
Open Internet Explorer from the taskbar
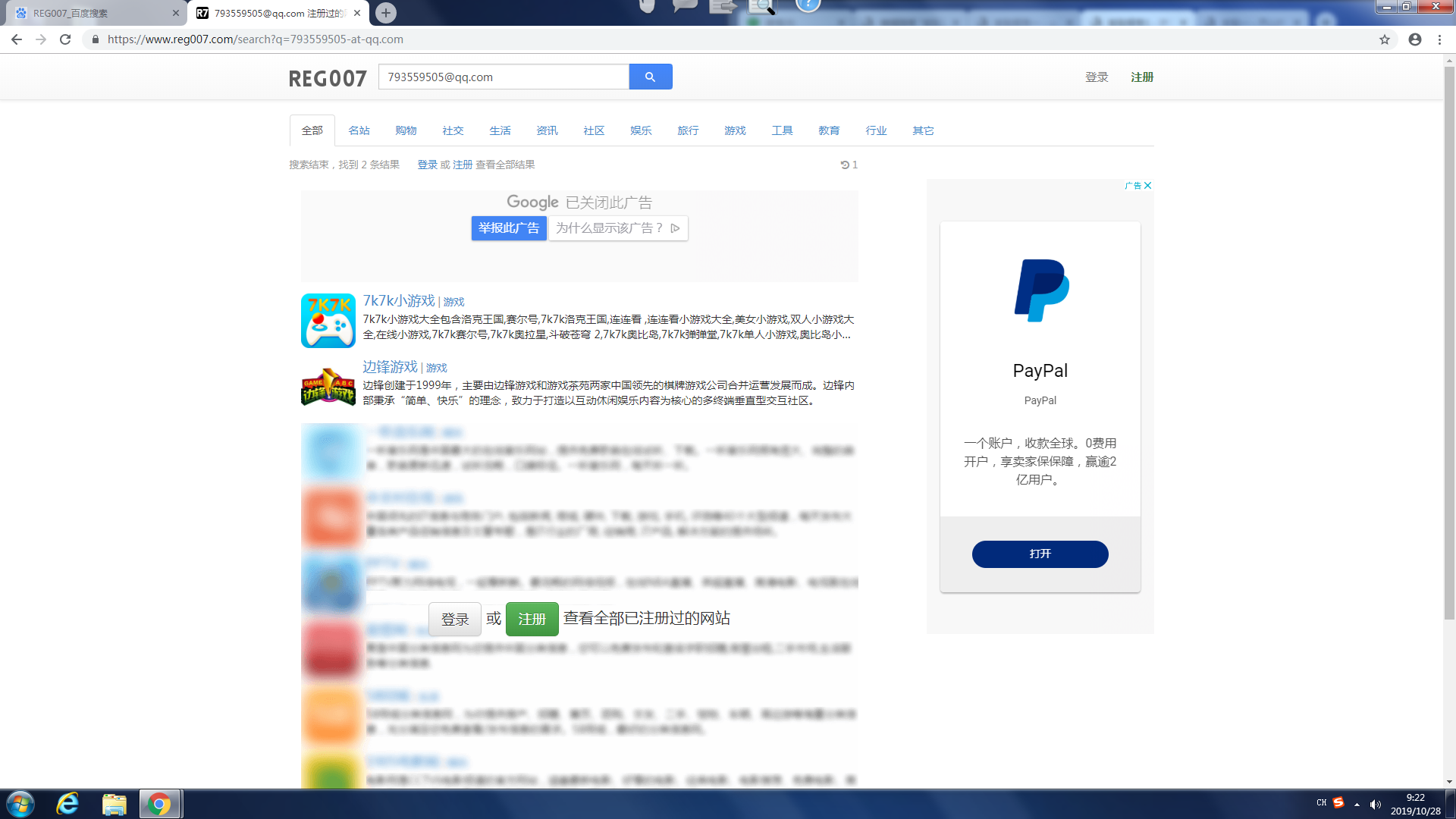(68, 804)
